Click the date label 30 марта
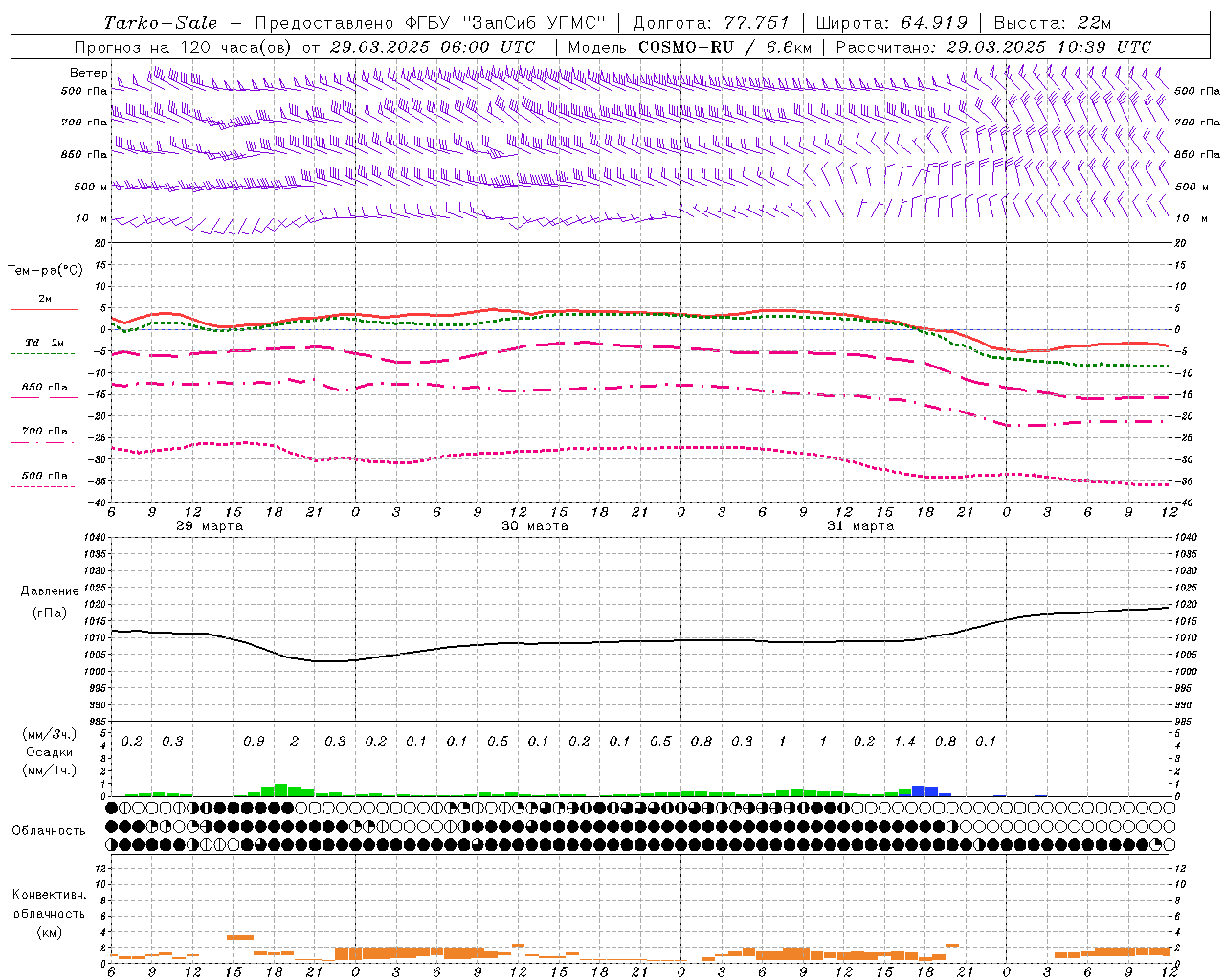This screenshot has height=980, width=1225. coord(535,526)
